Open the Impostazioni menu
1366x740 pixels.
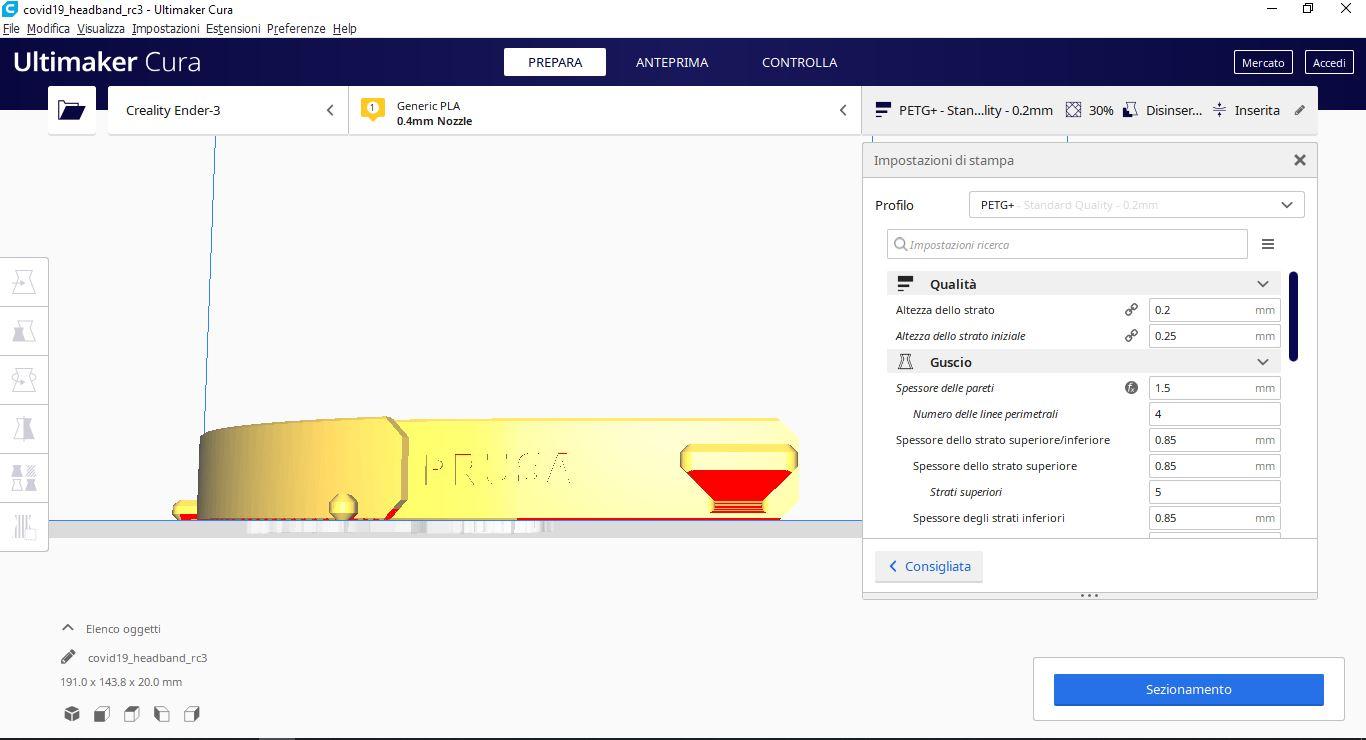(166, 28)
